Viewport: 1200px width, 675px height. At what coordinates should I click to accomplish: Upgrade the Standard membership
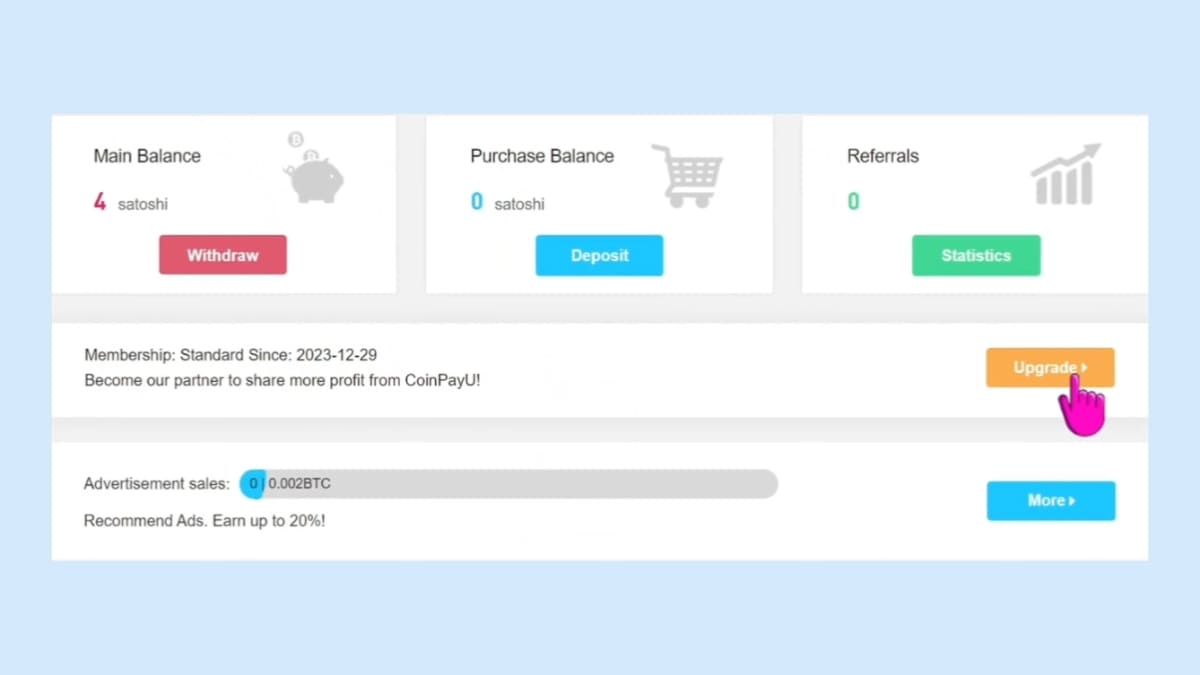(x=1049, y=368)
